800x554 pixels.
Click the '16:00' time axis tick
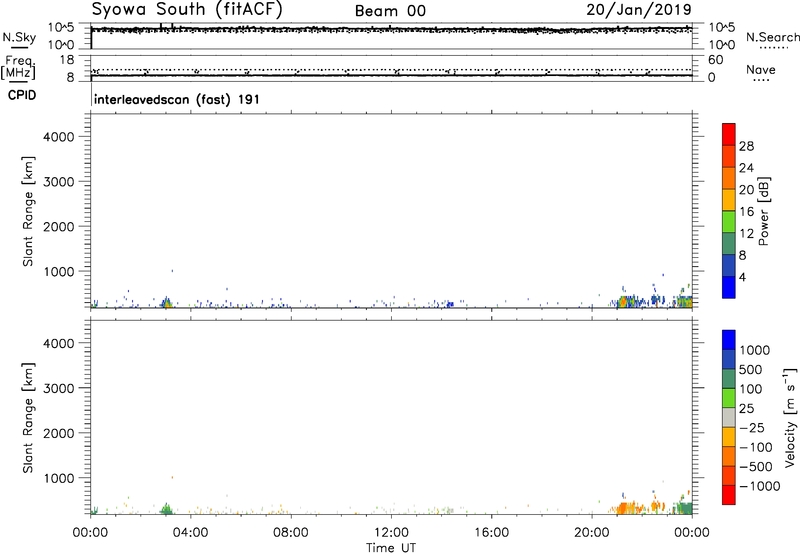pyautogui.click(x=491, y=533)
